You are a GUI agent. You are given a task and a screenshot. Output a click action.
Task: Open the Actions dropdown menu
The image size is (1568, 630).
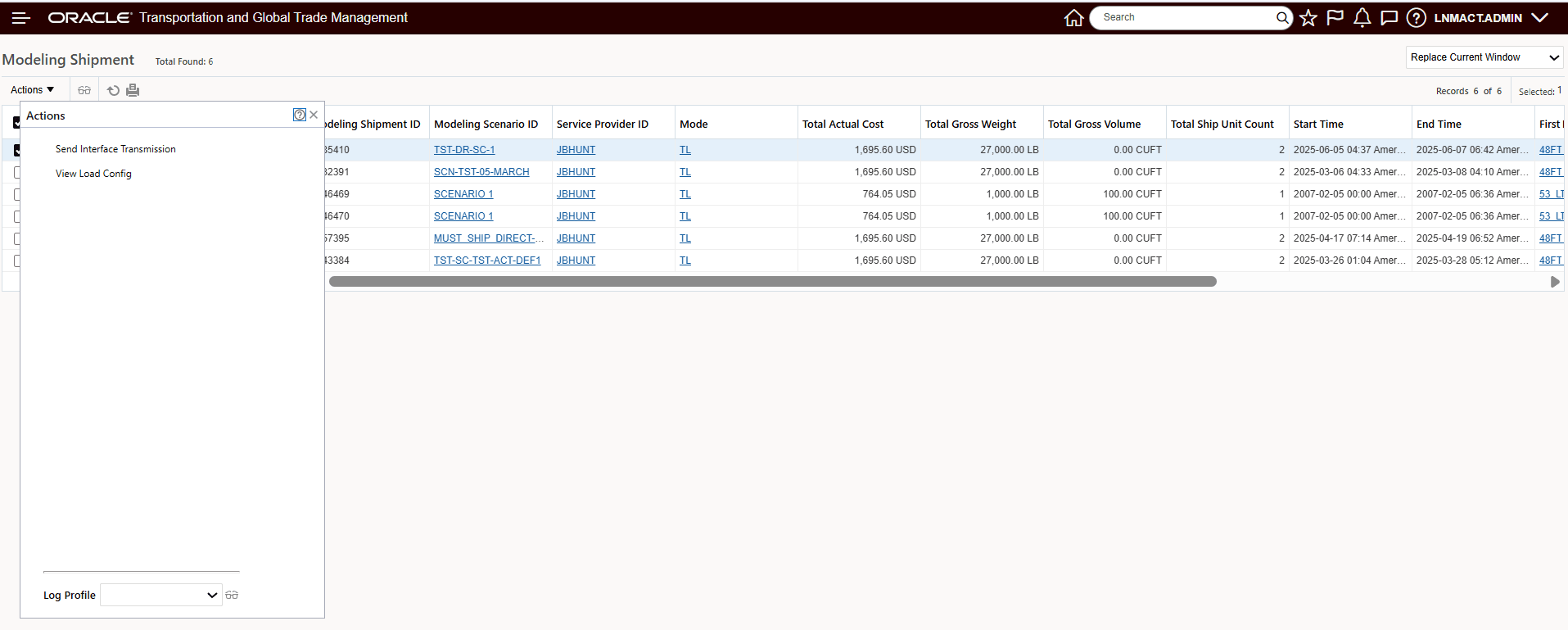click(x=33, y=90)
